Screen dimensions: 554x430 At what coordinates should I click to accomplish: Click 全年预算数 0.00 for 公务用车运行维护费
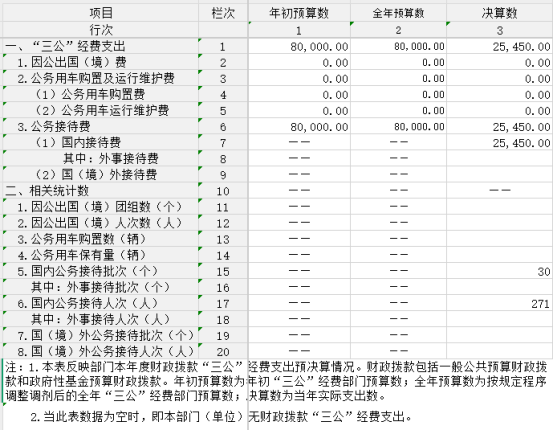pos(433,111)
